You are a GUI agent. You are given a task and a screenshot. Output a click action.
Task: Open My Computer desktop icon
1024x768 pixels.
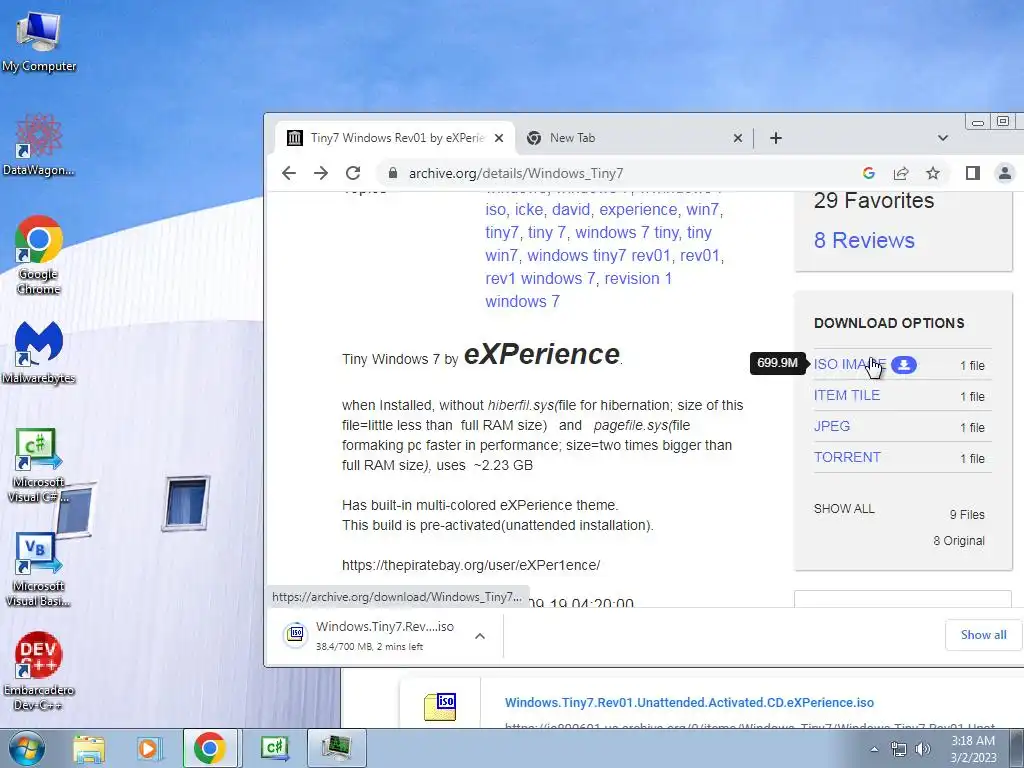pyautogui.click(x=39, y=41)
